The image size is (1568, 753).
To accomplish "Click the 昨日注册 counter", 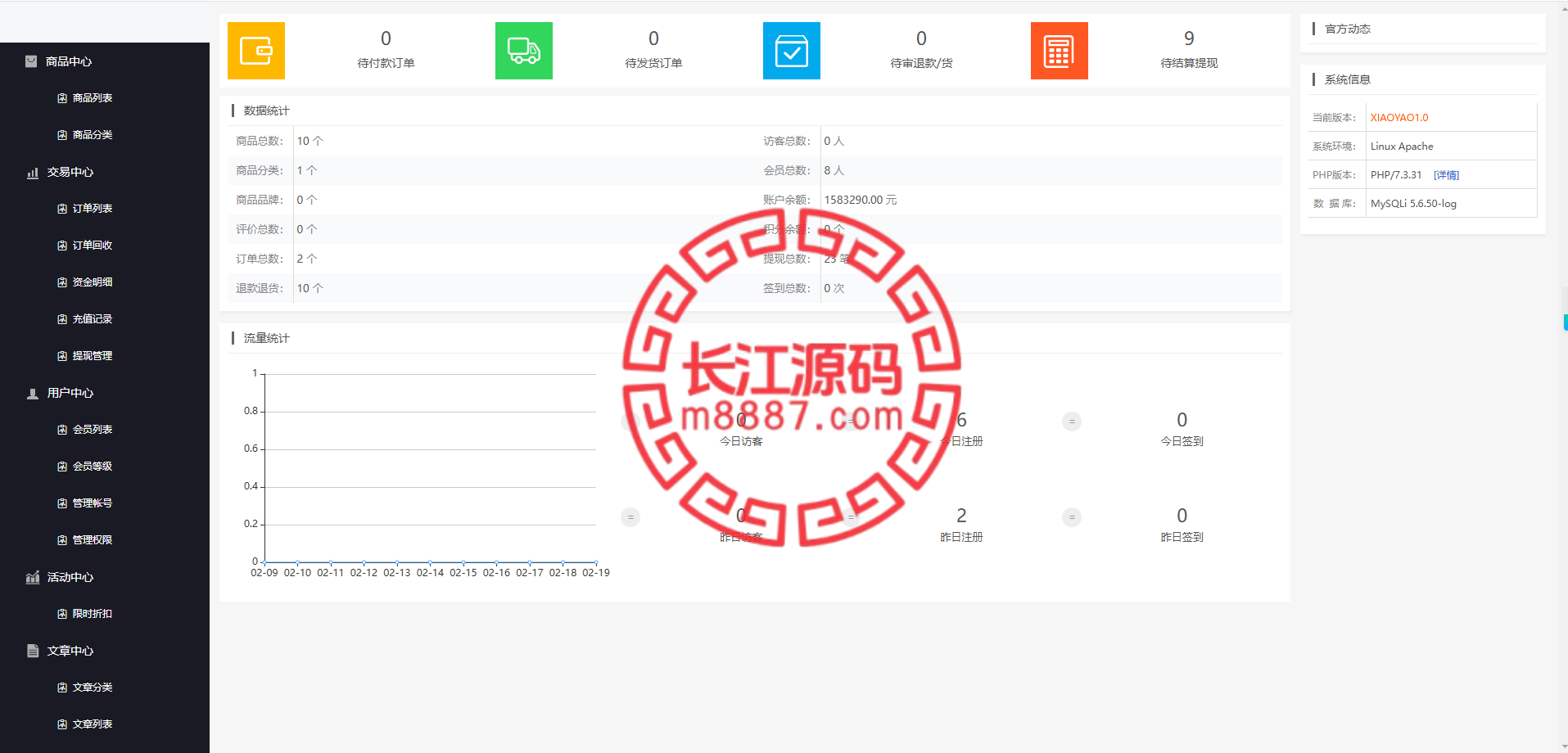I will [961, 525].
